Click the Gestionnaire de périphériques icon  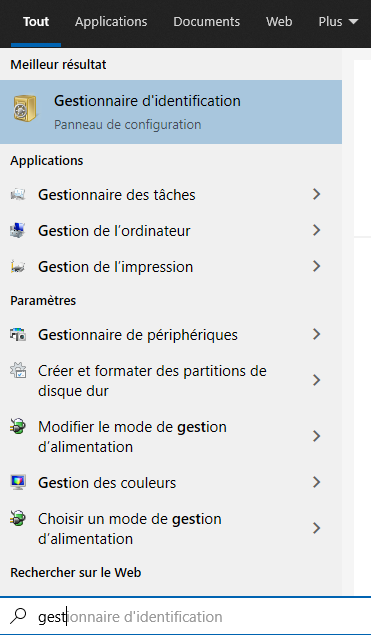pos(18,335)
